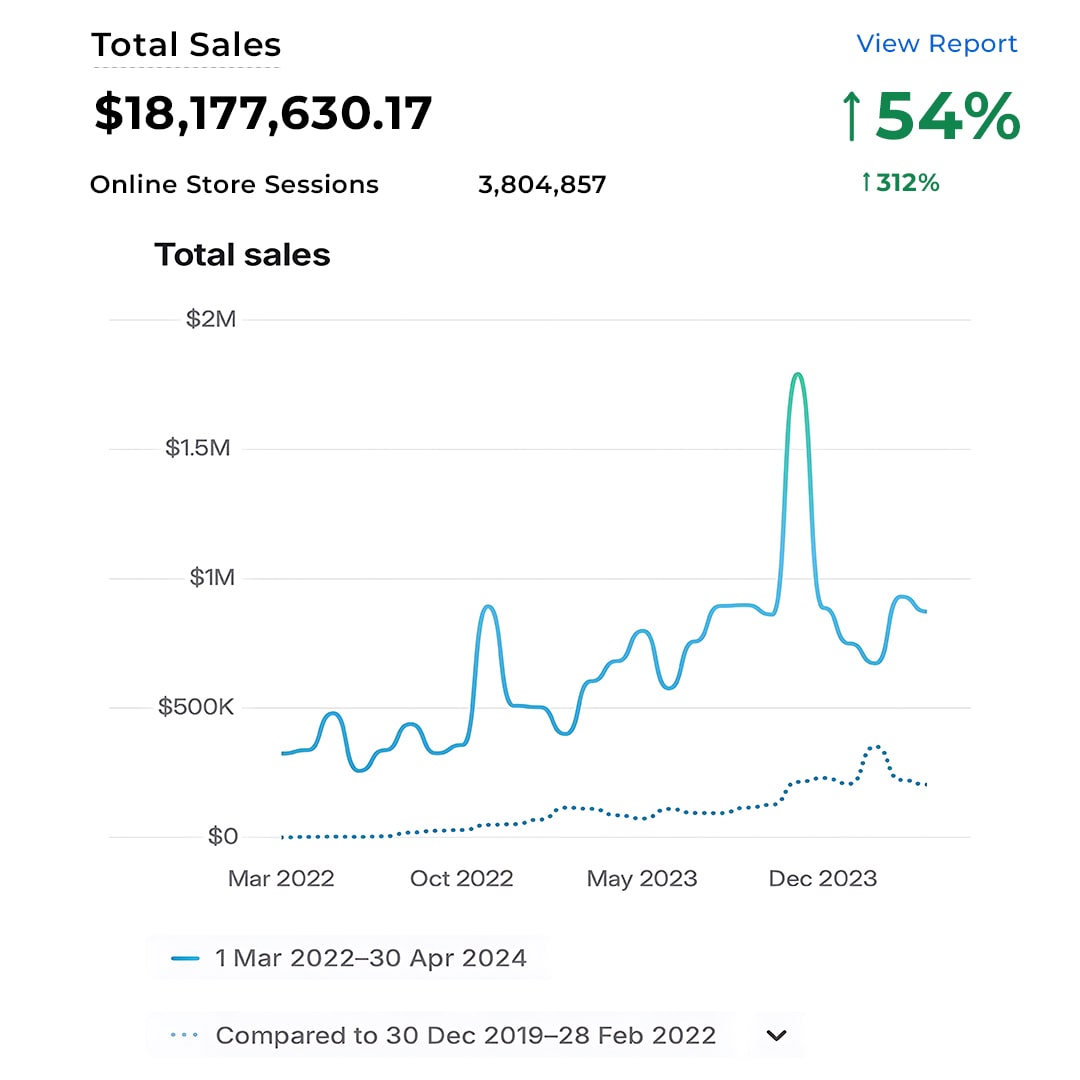The height and width of the screenshot is (1080, 1080).
Task: Open the View Report link
Action: click(937, 44)
